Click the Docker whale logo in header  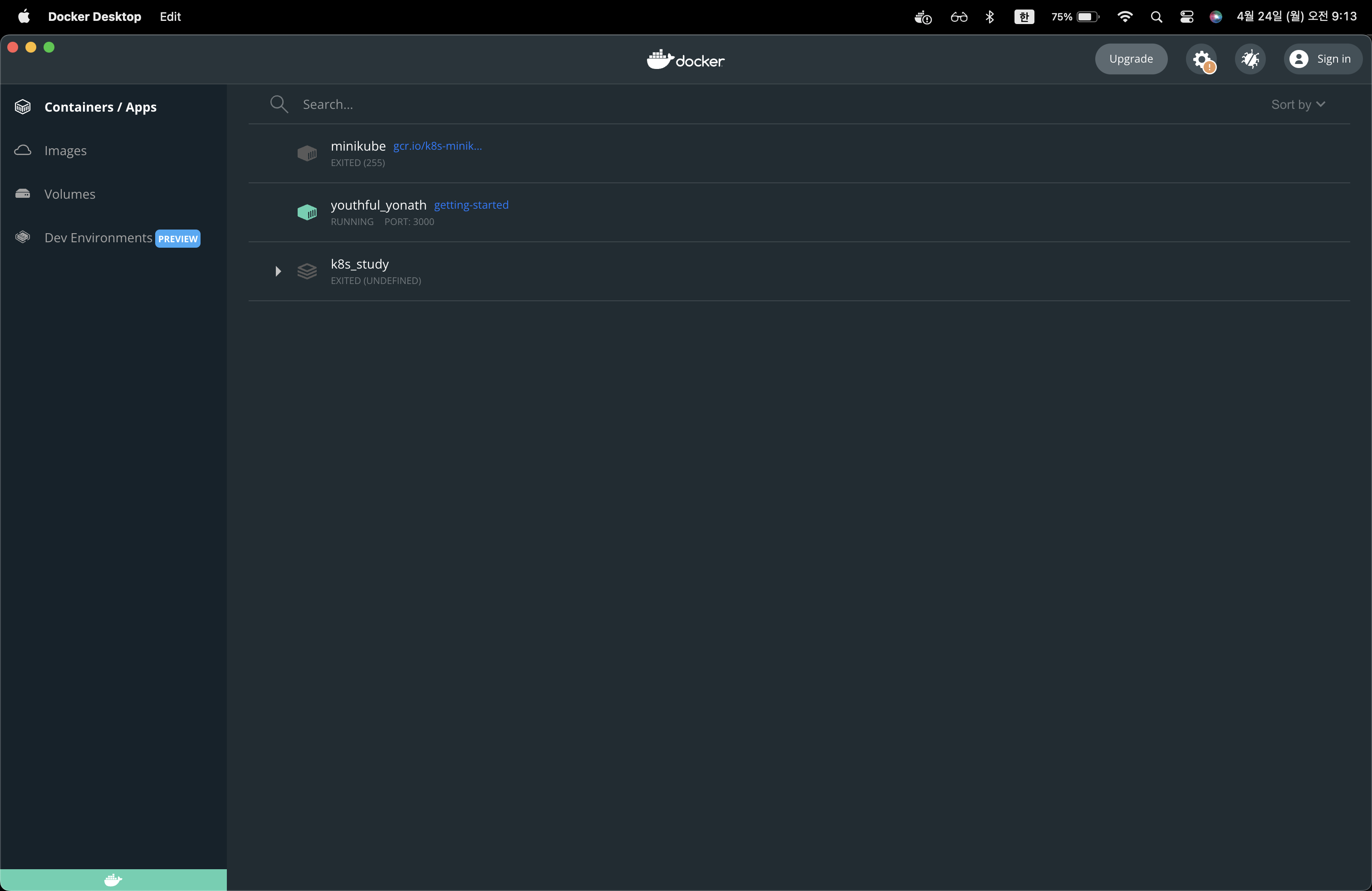[686, 59]
